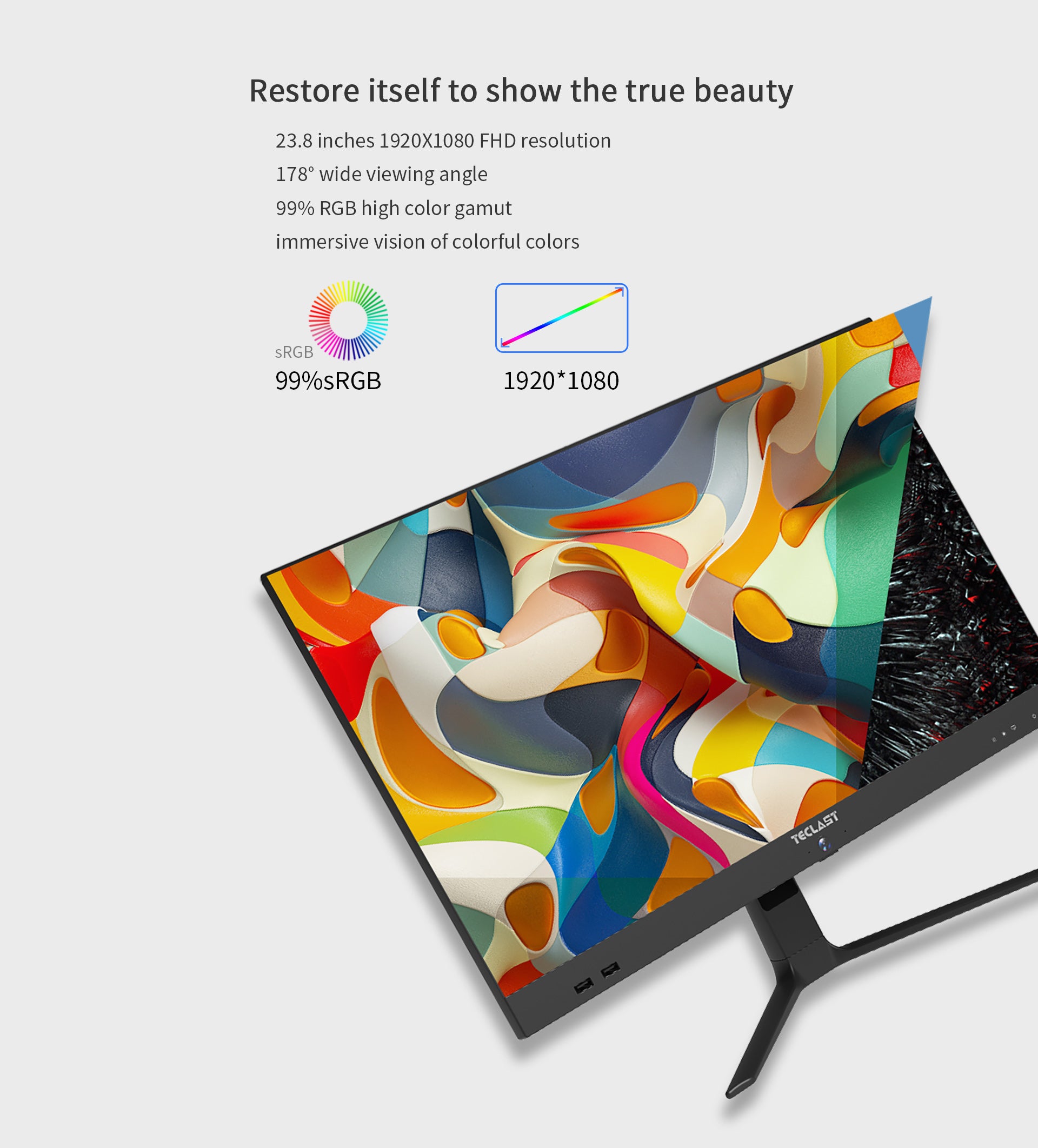Click the webcam lens below the TECLAST logo
Viewport: 1038px width, 1148px height.
click(x=824, y=844)
